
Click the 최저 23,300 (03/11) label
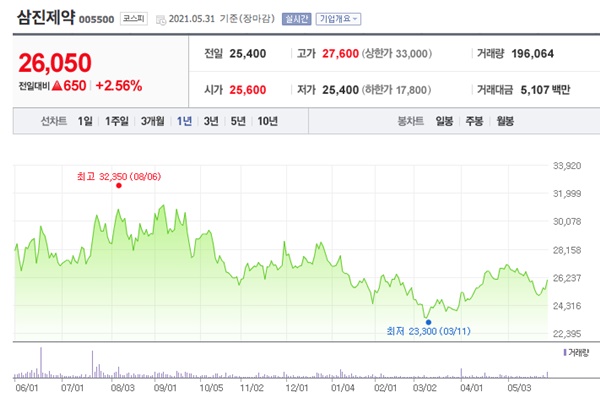pos(429,331)
